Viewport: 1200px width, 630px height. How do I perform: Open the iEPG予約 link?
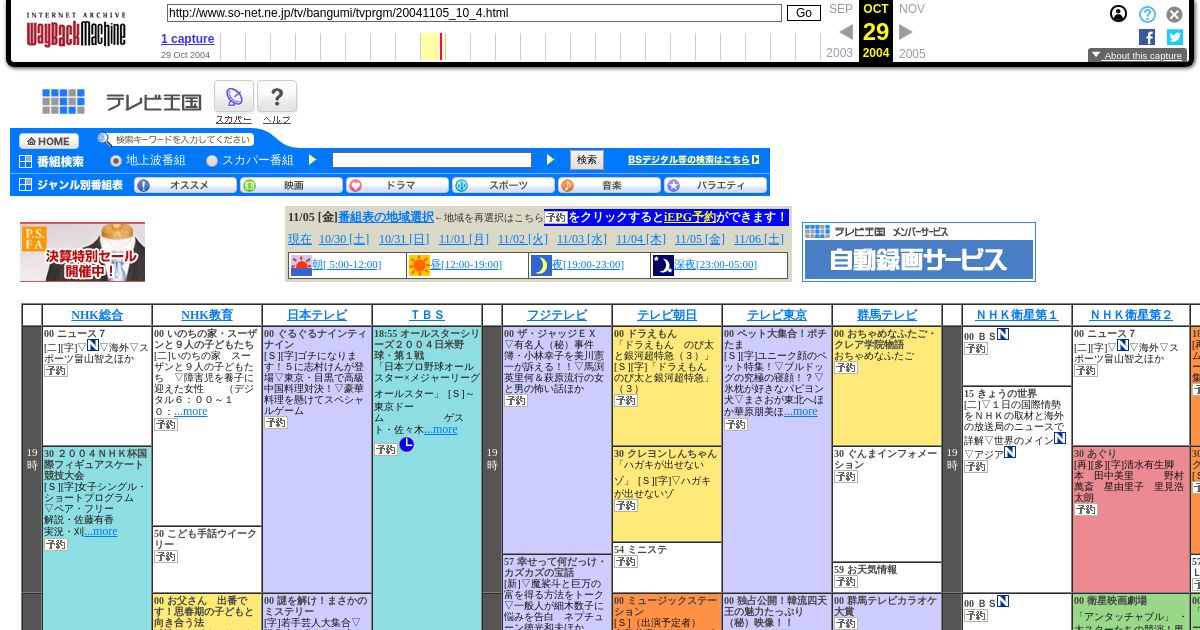pyautogui.click(x=690, y=217)
